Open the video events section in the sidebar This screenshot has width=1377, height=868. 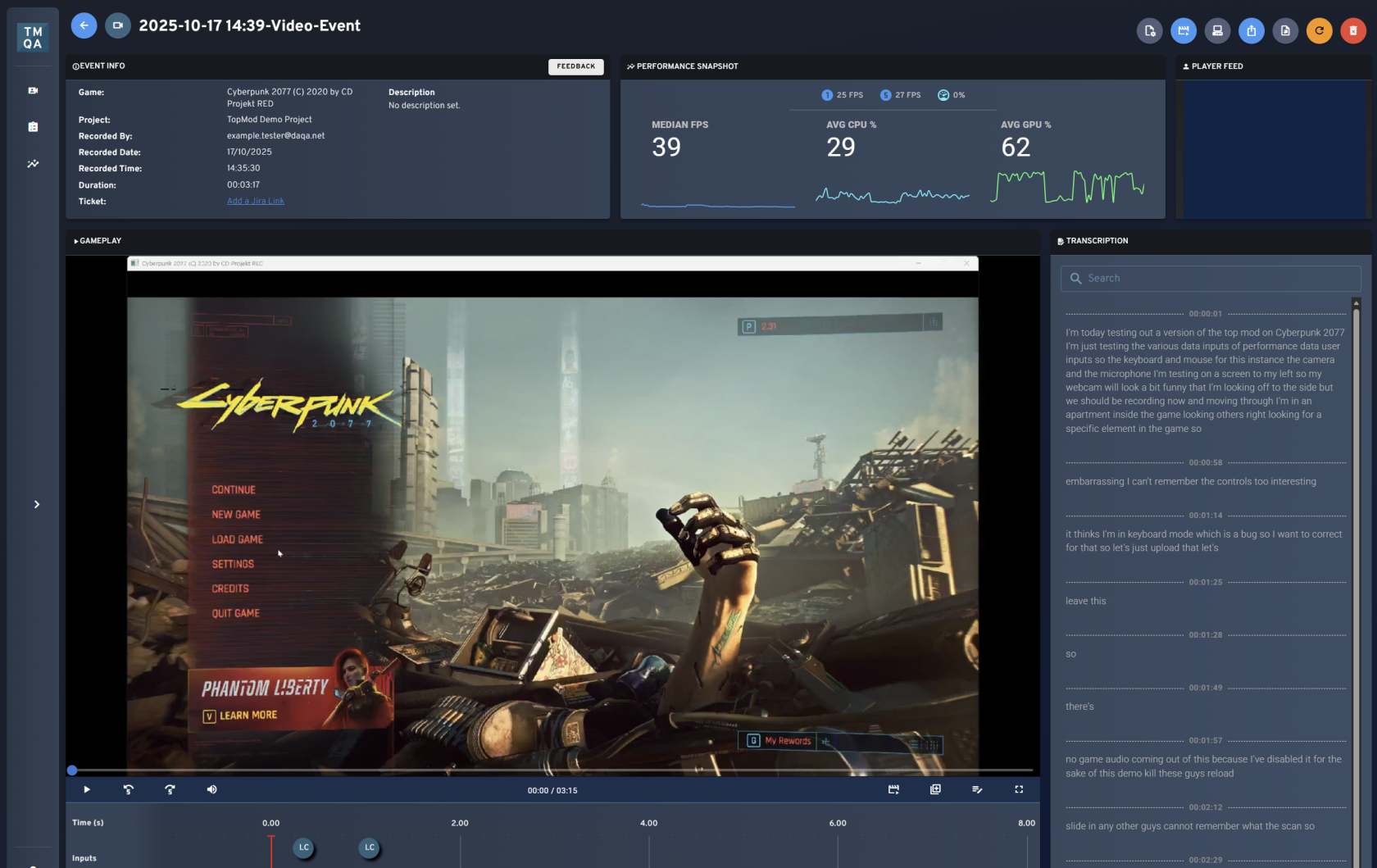tap(33, 90)
